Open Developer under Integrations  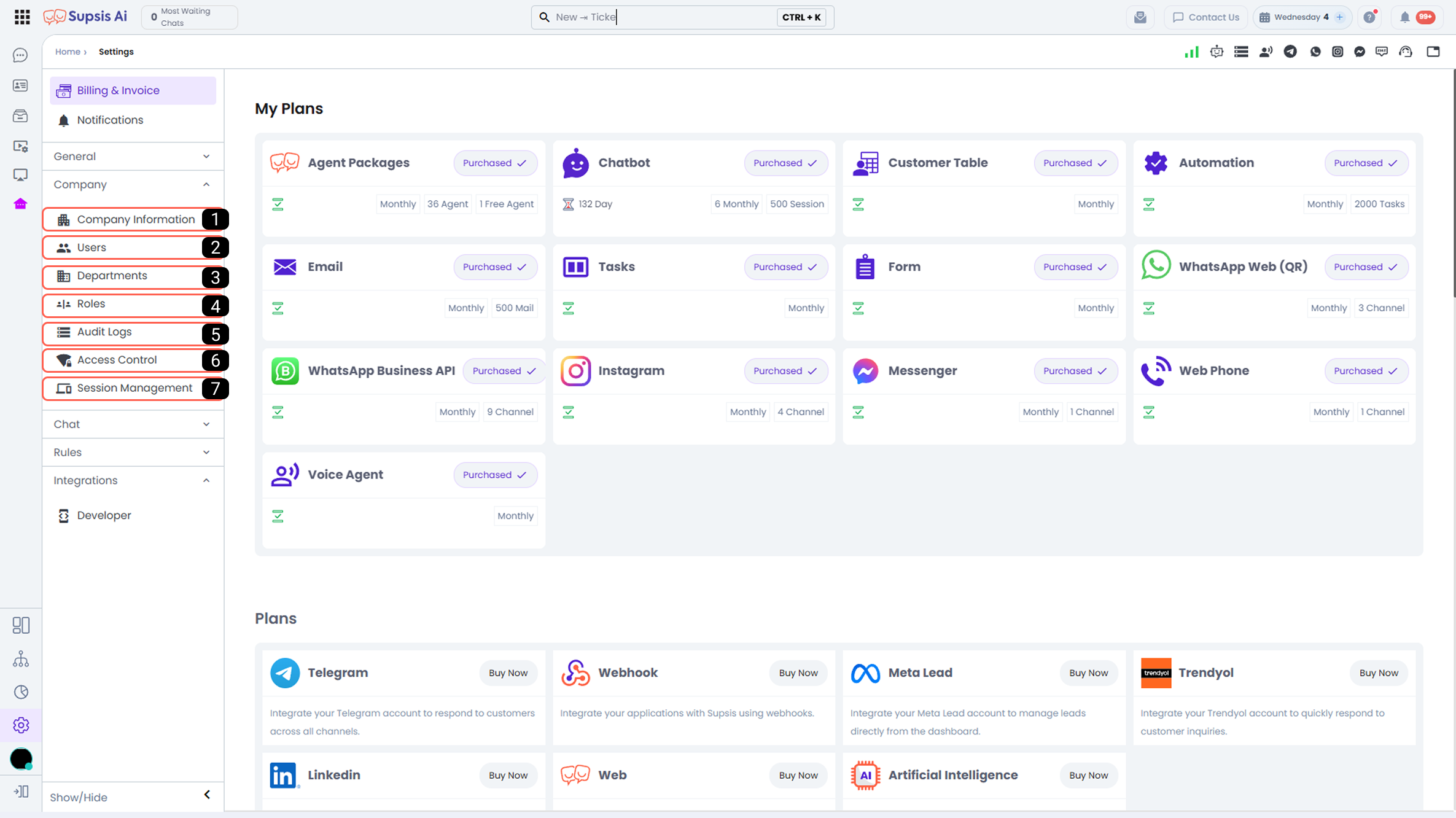click(133, 516)
